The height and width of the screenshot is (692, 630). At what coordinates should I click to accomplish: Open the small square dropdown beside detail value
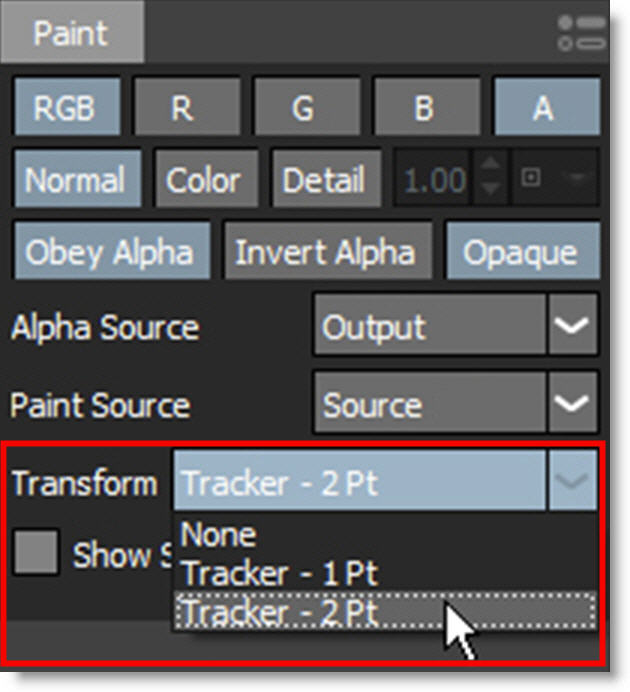click(554, 181)
